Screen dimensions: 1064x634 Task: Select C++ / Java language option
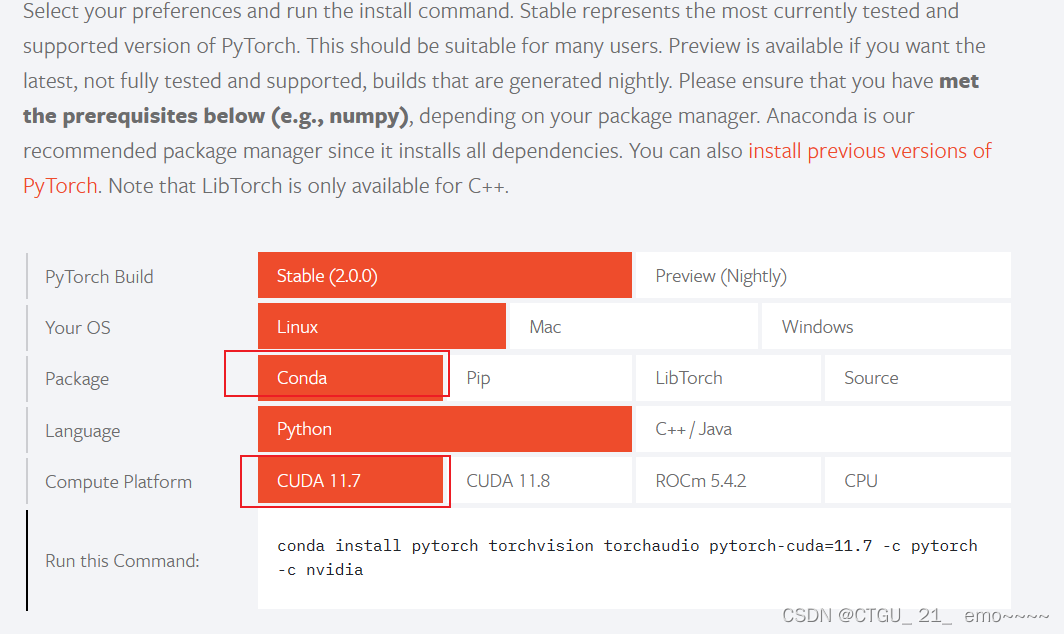click(x=820, y=429)
